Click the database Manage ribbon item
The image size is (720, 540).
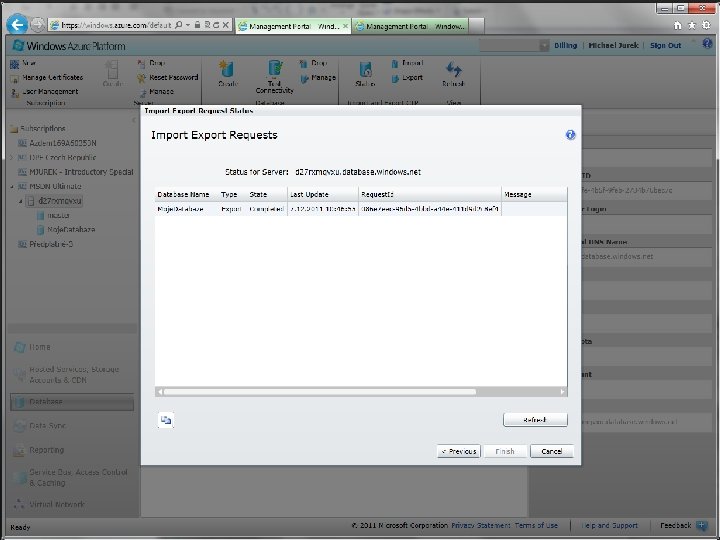click(318, 78)
